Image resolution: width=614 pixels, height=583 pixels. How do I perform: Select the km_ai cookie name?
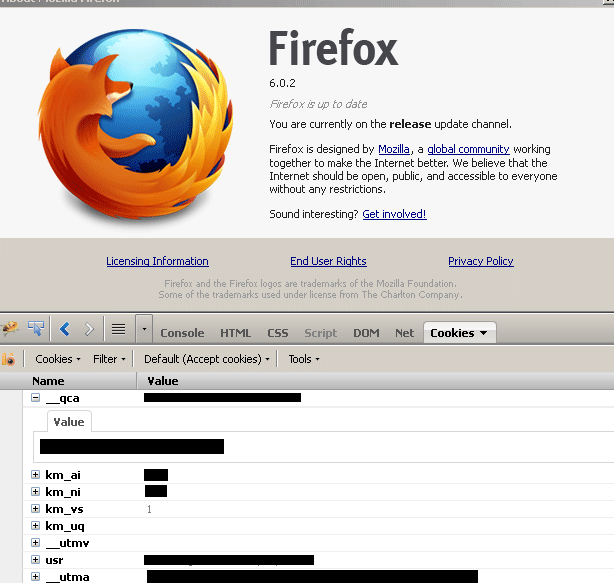(63, 475)
